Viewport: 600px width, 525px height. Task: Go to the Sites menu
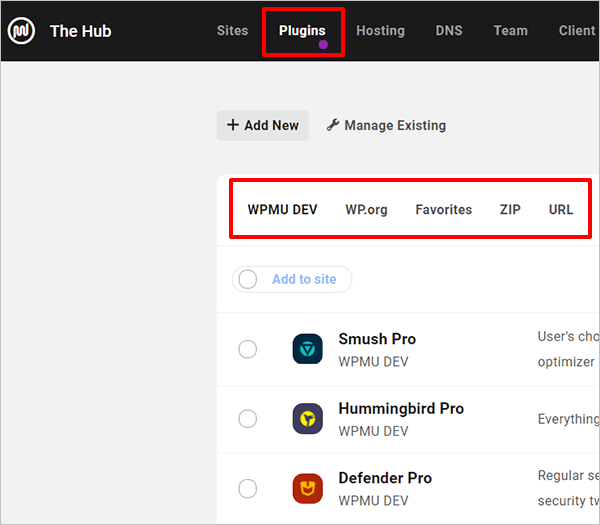[x=232, y=31]
